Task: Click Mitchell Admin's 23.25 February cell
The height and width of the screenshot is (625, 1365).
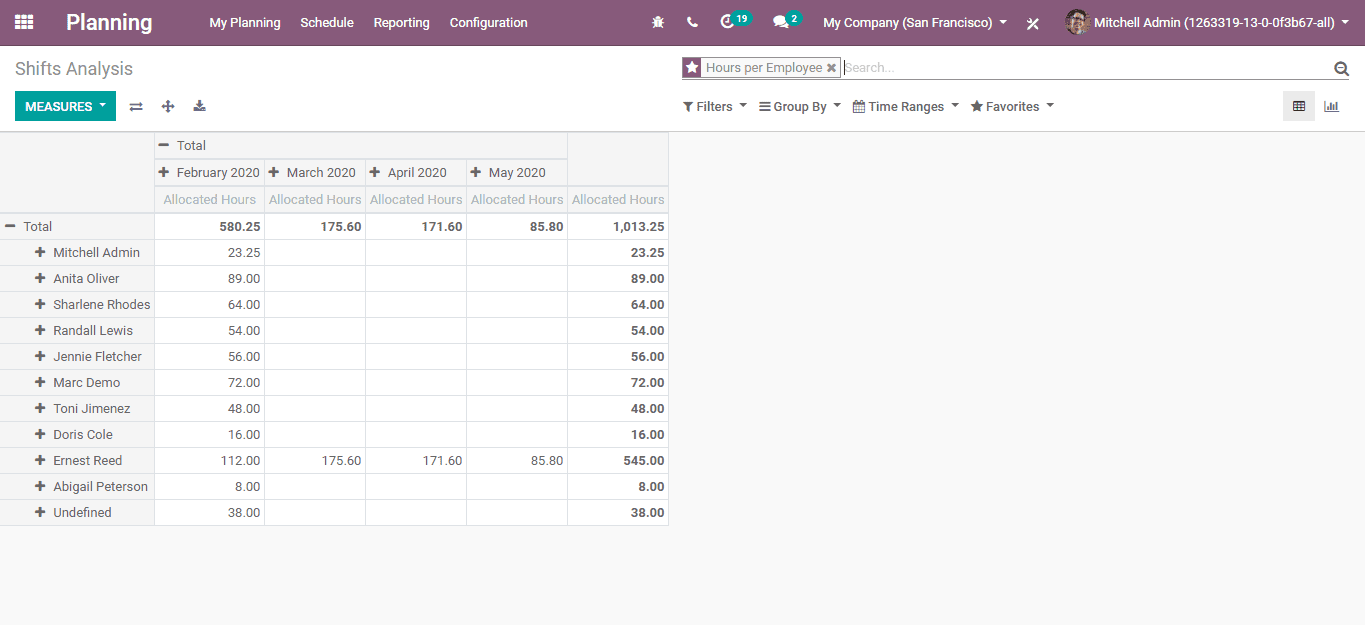Action: (x=209, y=252)
